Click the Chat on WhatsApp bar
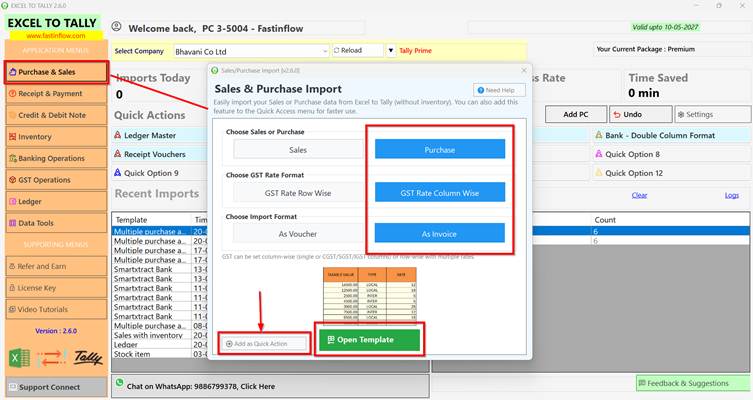 pos(271,386)
